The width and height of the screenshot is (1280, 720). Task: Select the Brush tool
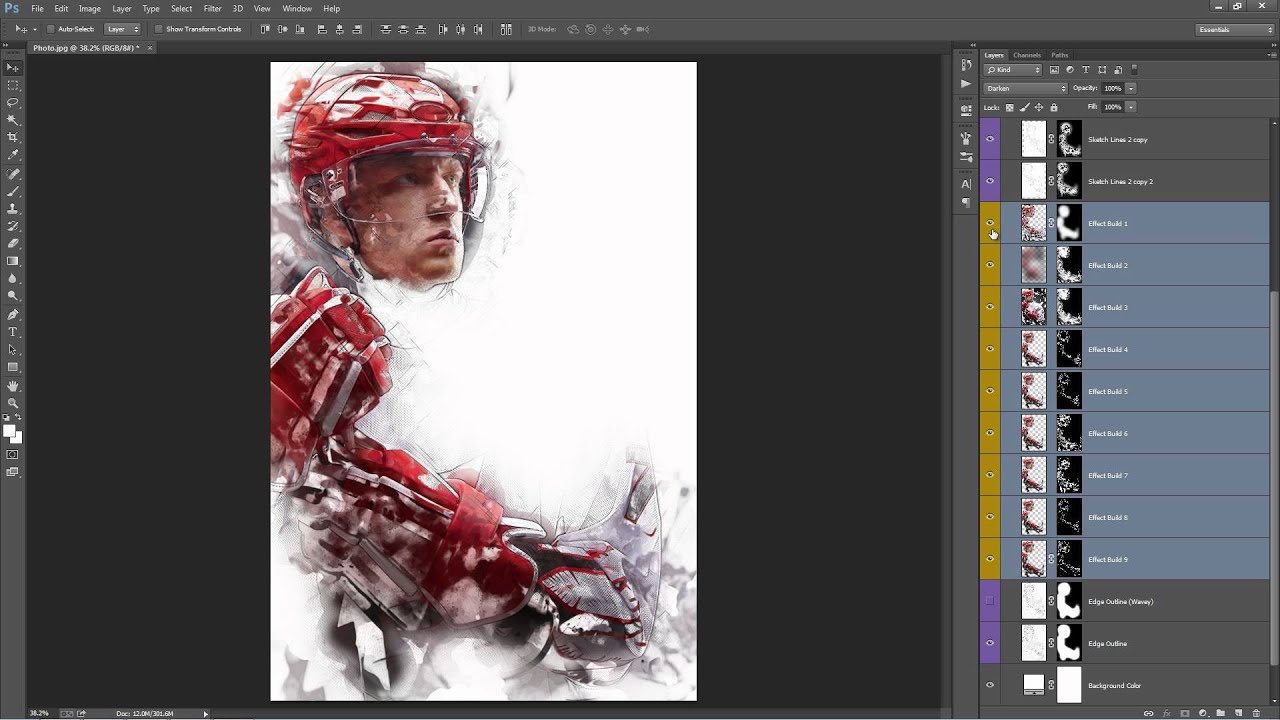point(13,191)
